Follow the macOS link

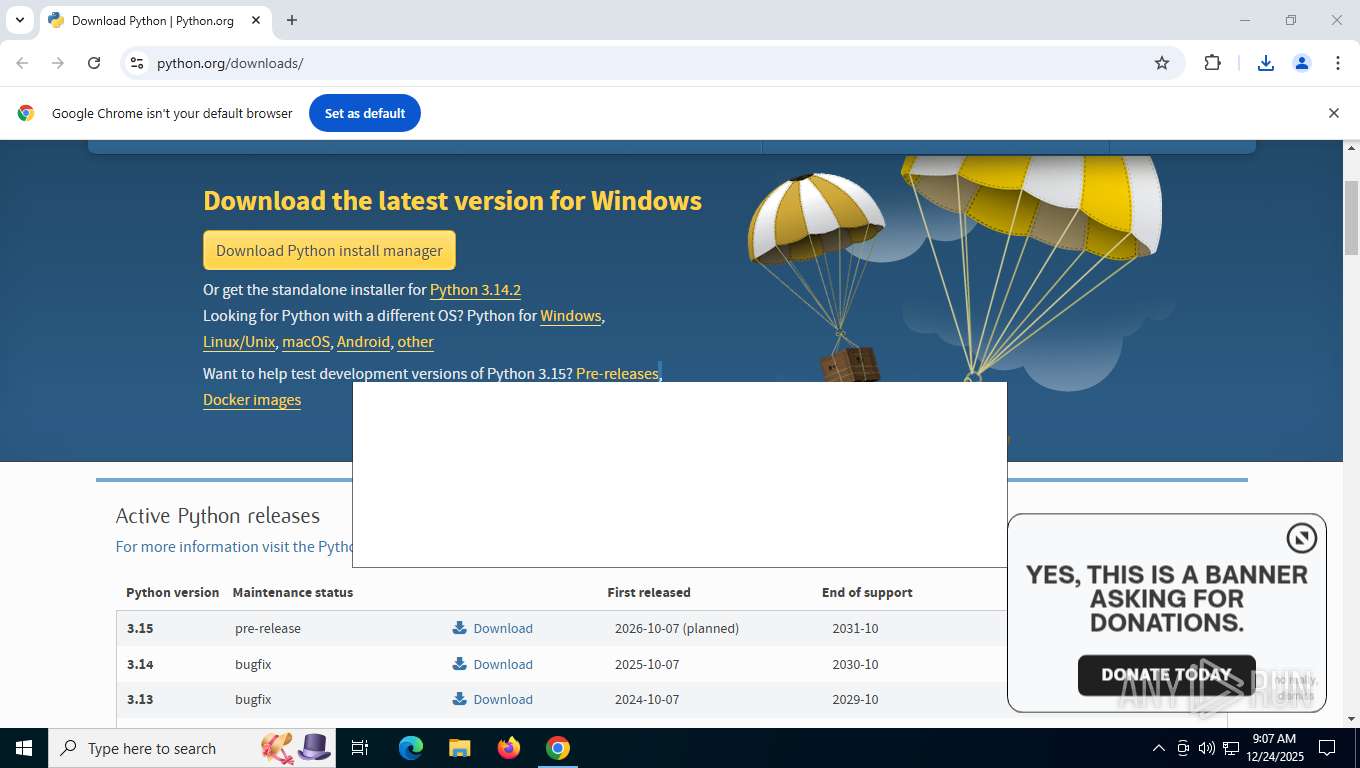[306, 341]
